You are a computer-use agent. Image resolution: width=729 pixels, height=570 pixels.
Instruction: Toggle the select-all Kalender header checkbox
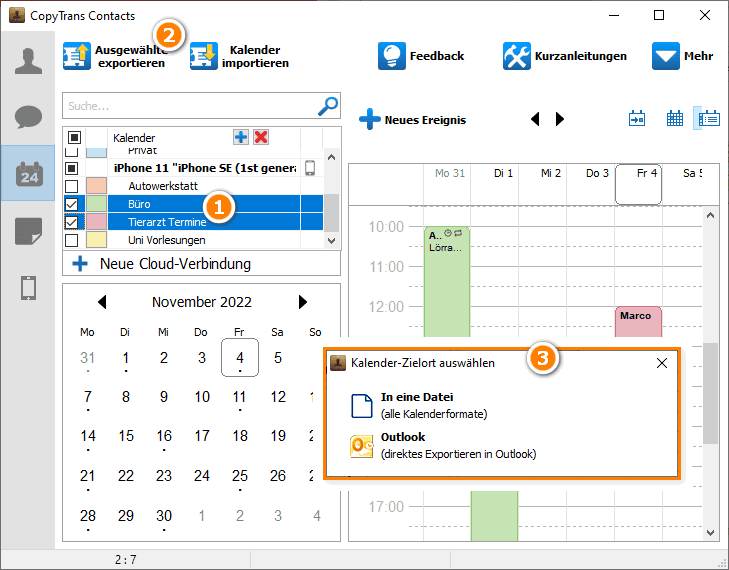[74, 138]
